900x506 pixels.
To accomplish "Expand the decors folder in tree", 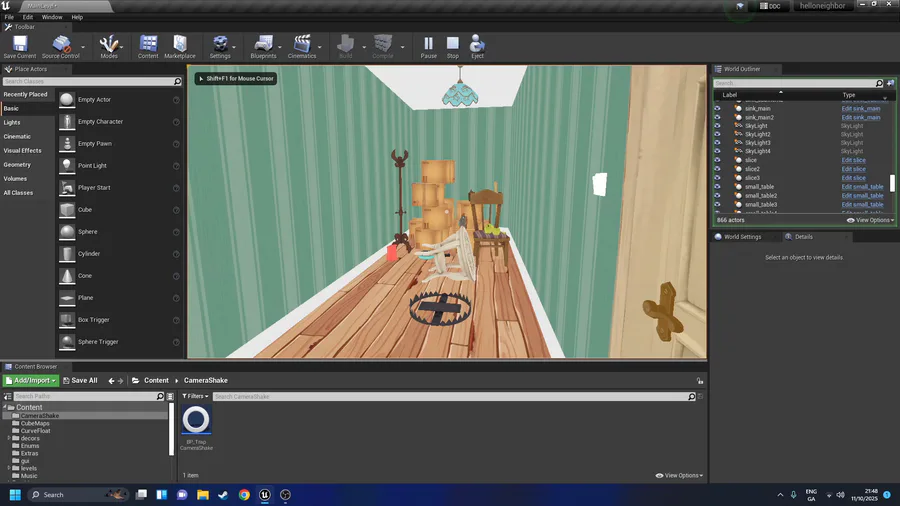I will pos(9,438).
